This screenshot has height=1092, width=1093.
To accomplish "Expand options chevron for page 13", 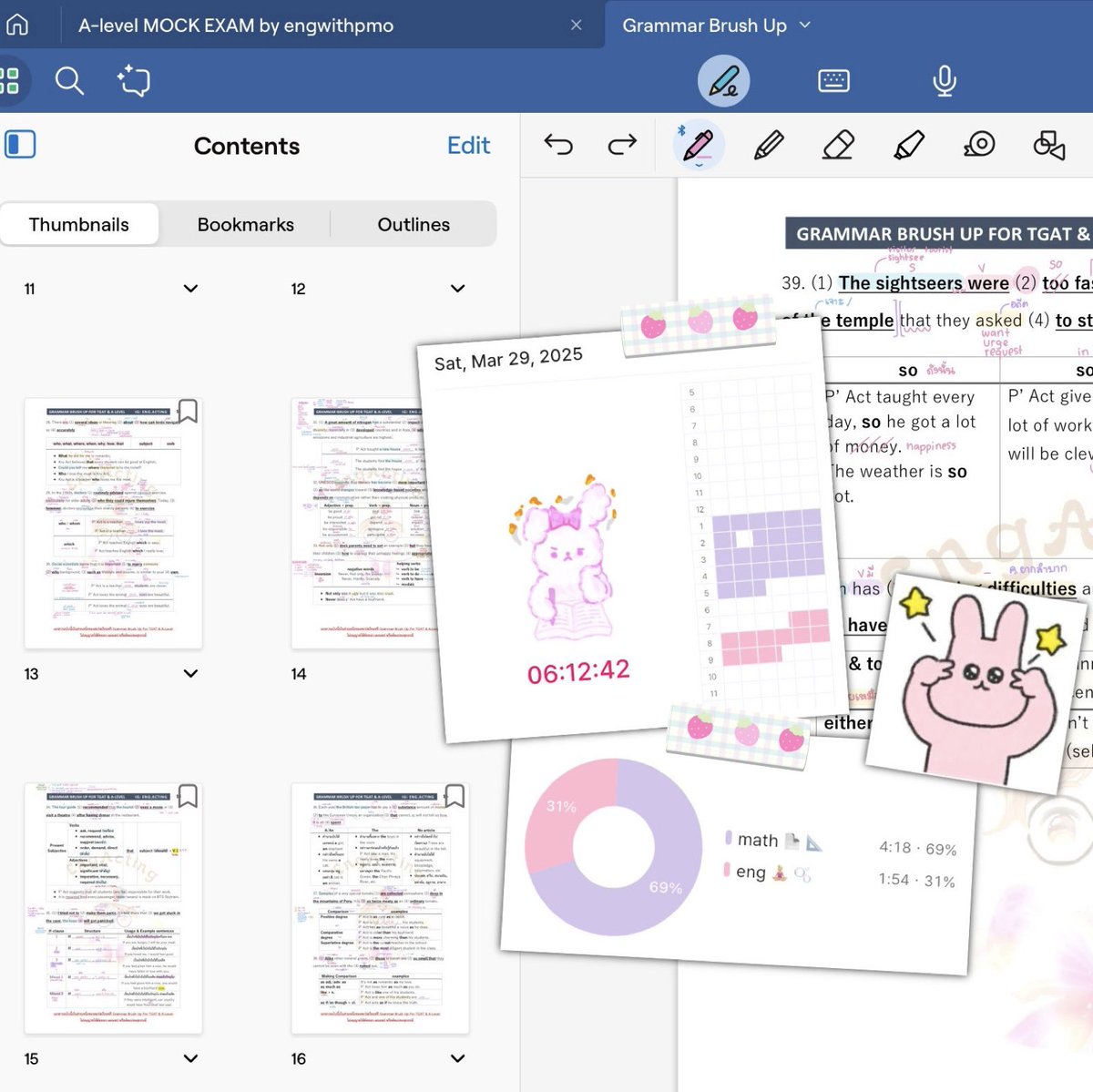I will [x=190, y=674].
